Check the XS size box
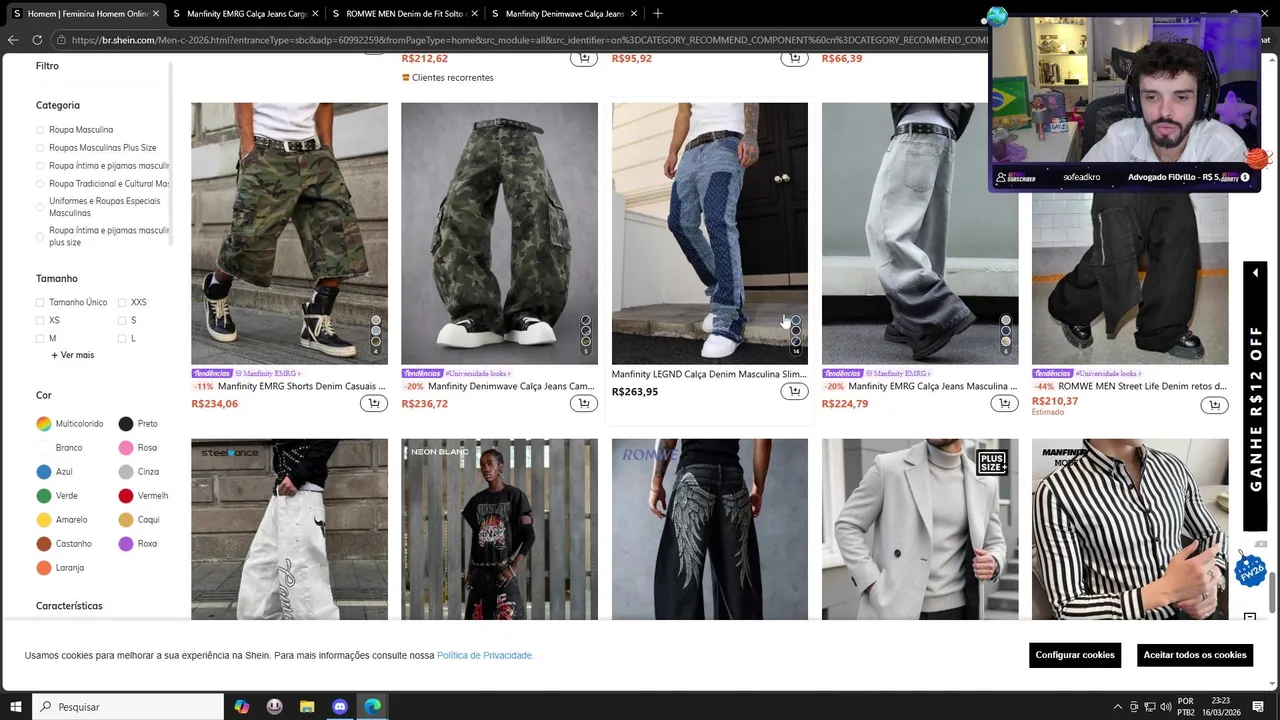 [x=40, y=320]
